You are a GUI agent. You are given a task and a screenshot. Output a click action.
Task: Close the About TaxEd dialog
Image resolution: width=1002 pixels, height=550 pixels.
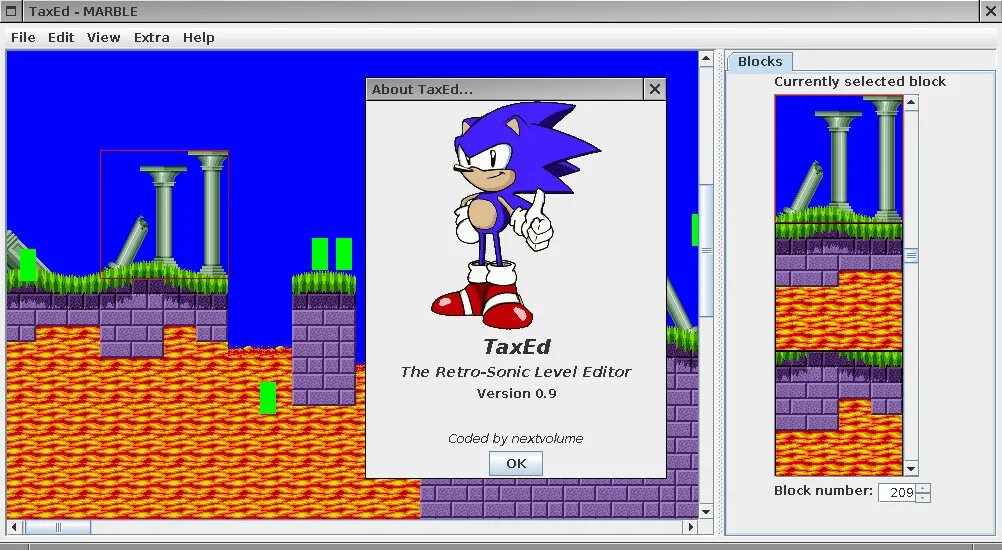[654, 89]
